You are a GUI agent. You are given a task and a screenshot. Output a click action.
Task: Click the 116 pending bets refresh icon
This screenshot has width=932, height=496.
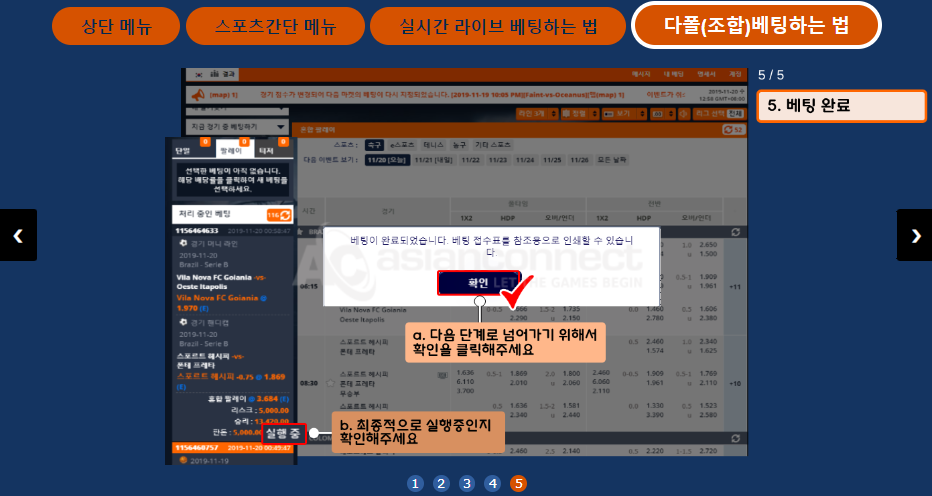click(279, 215)
